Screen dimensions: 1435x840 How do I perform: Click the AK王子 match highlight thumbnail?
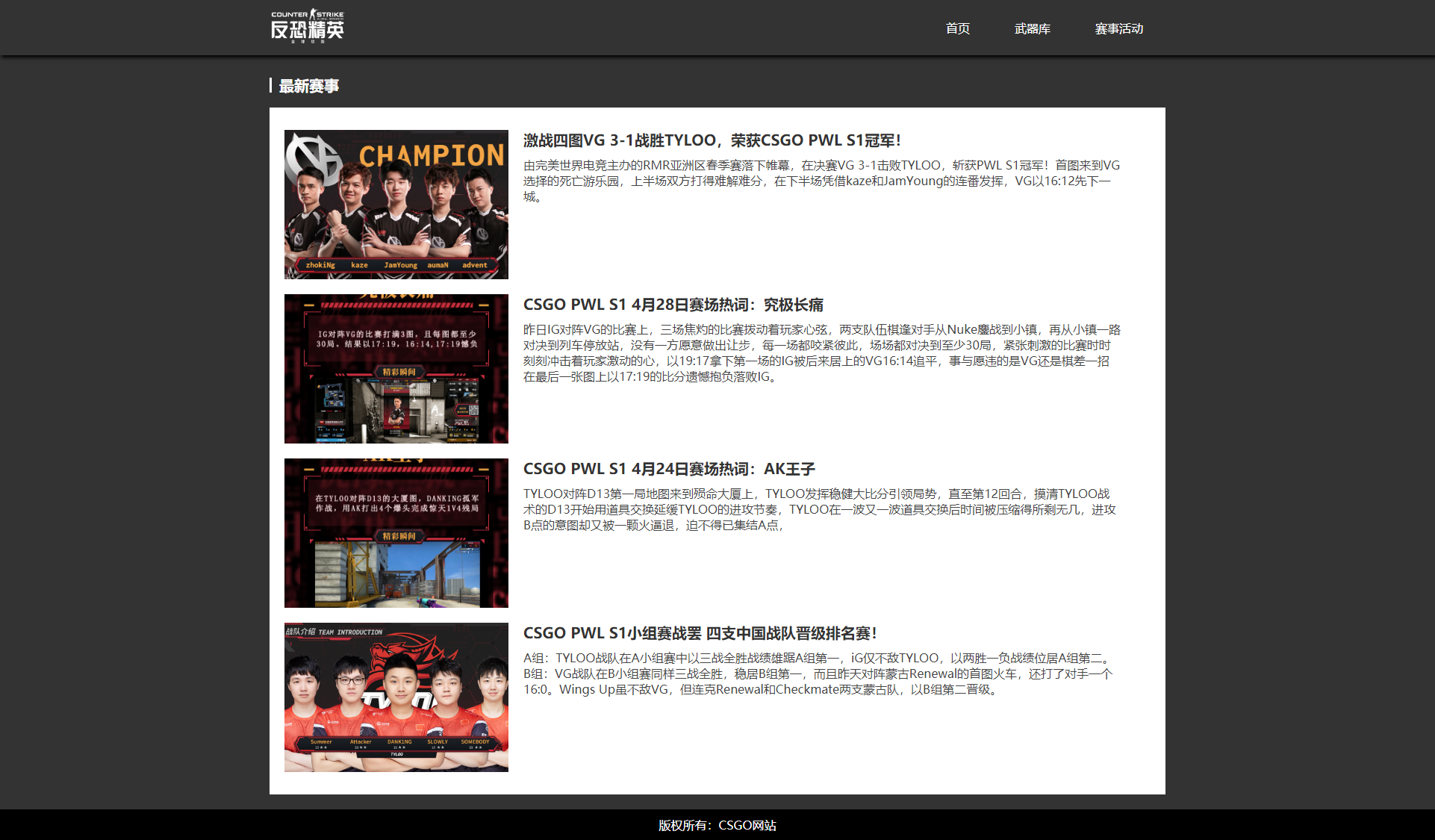(396, 532)
